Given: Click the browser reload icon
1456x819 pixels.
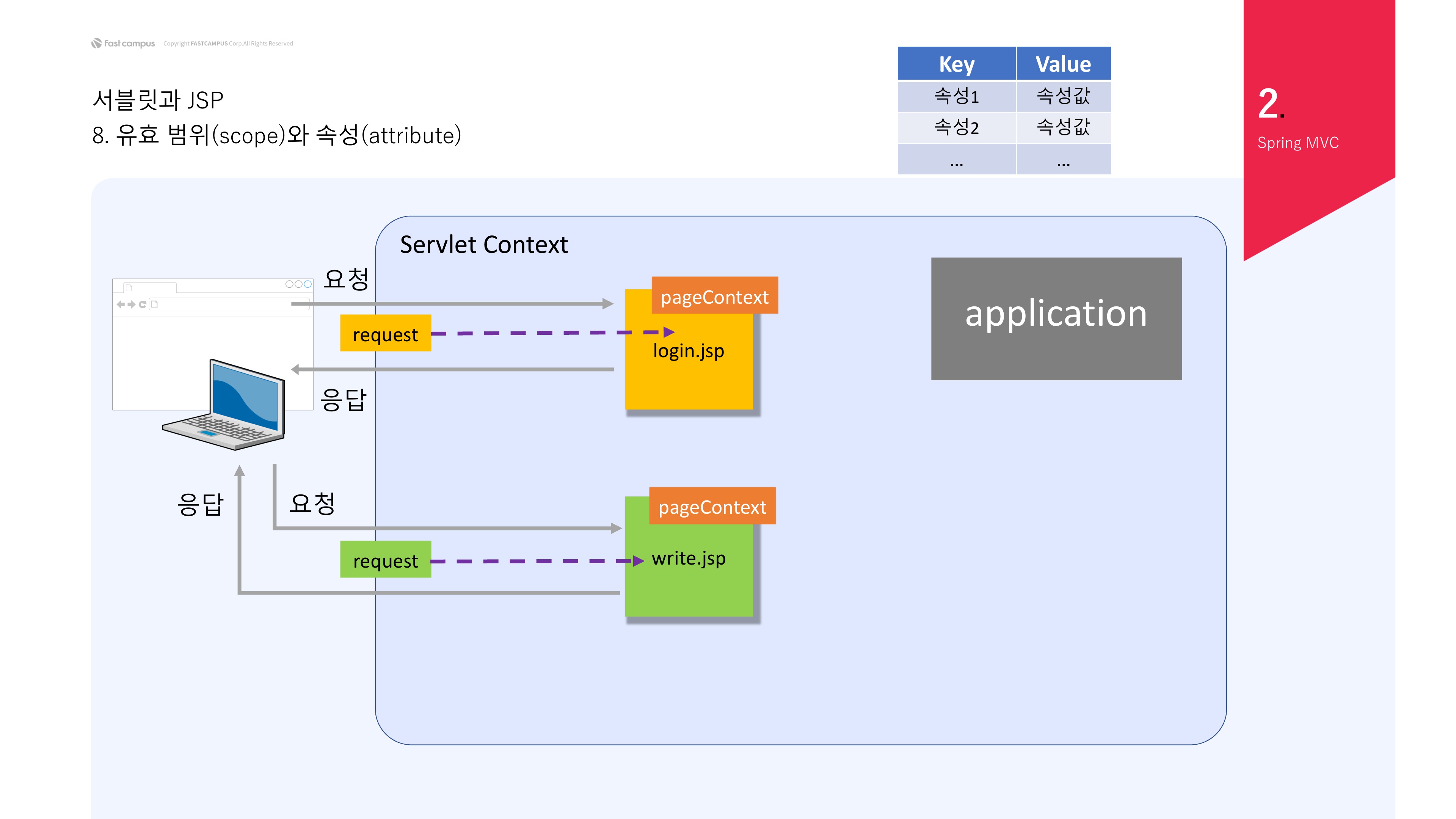Looking at the screenshot, I should click(143, 304).
